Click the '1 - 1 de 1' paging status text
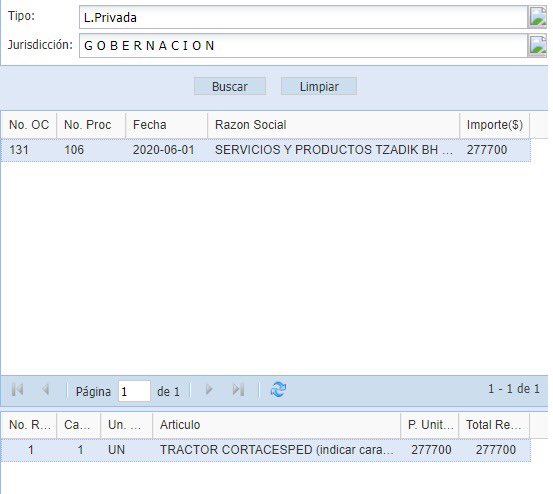 coord(514,389)
